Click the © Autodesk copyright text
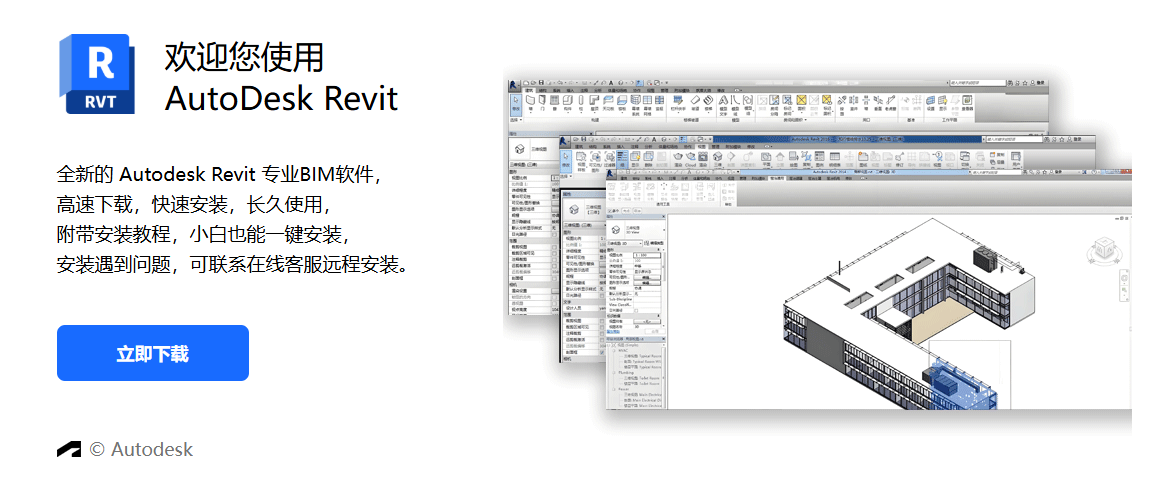The image size is (1154, 486). coord(141,450)
